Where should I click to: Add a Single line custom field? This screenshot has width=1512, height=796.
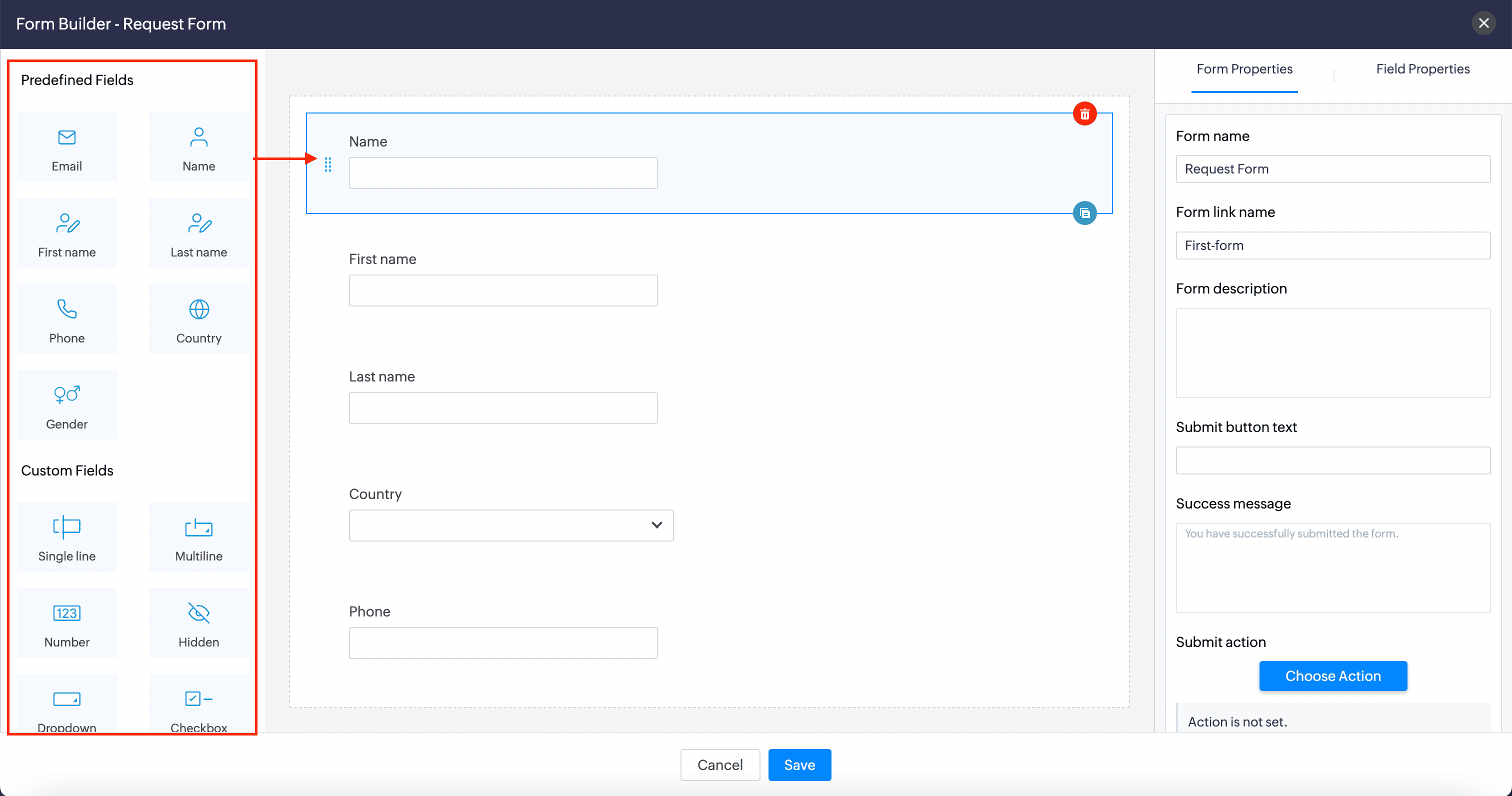point(67,537)
